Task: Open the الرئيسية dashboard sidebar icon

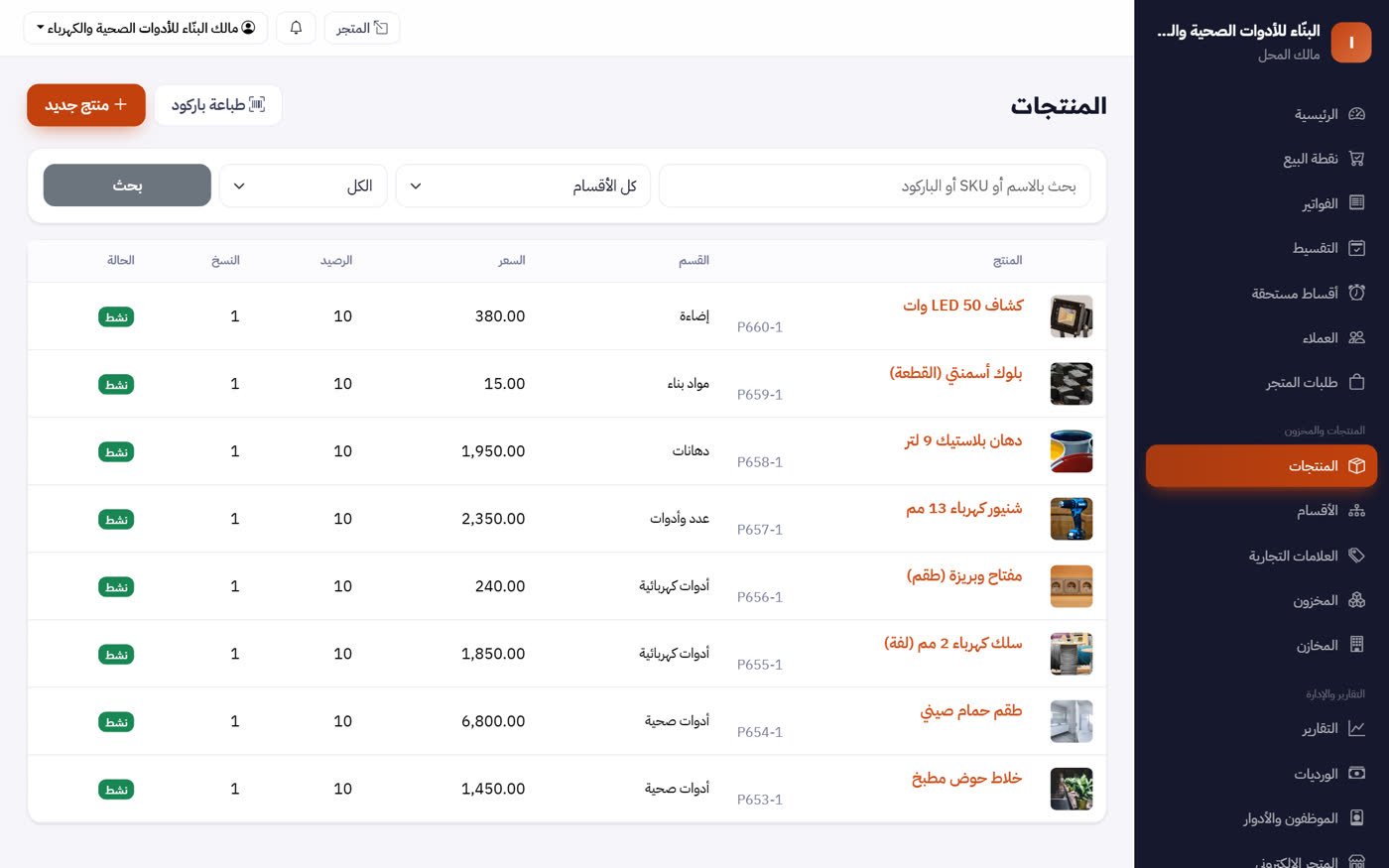Action: point(1356,114)
